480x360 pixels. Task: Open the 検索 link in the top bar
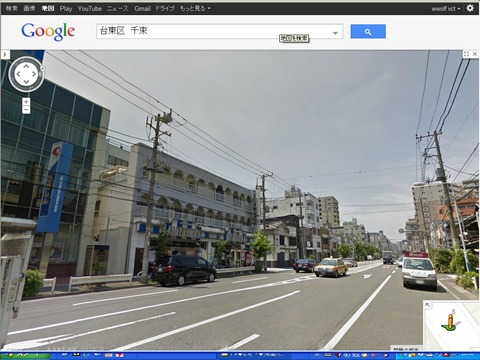[x=11, y=8]
